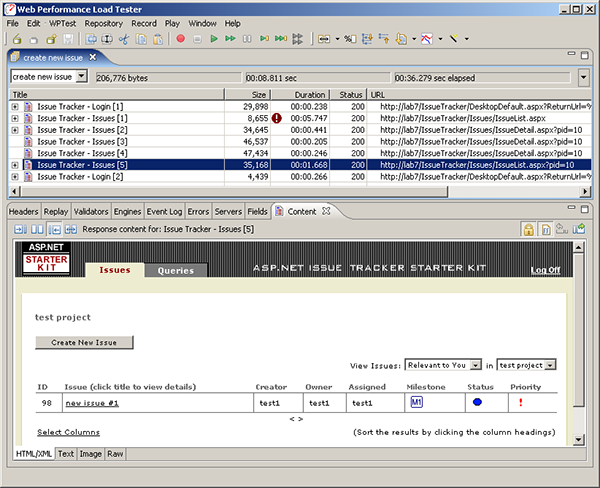The height and width of the screenshot is (488, 600).
Task: Switch to the Headers tab
Action: click(x=24, y=212)
